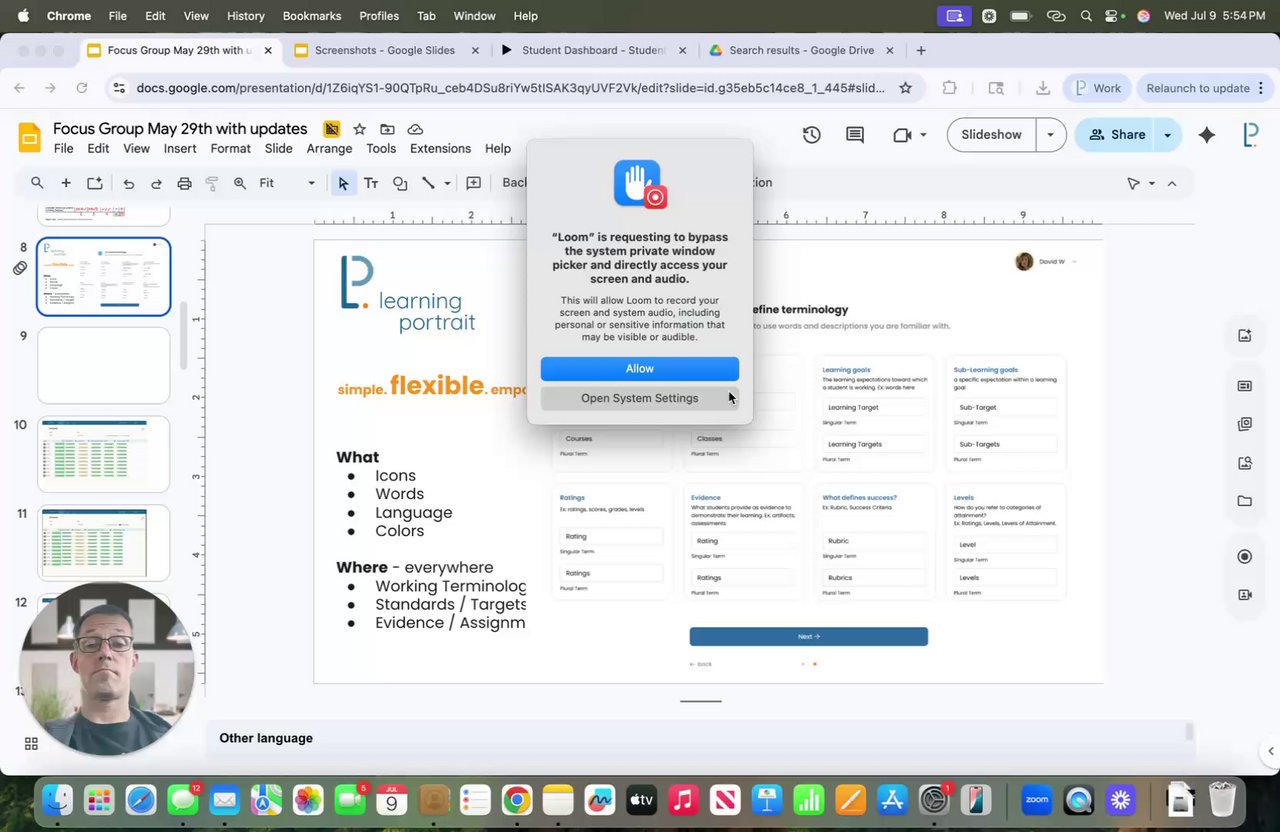Open the line tool type dropdown arrow
This screenshot has width=1280, height=832.
click(x=447, y=183)
